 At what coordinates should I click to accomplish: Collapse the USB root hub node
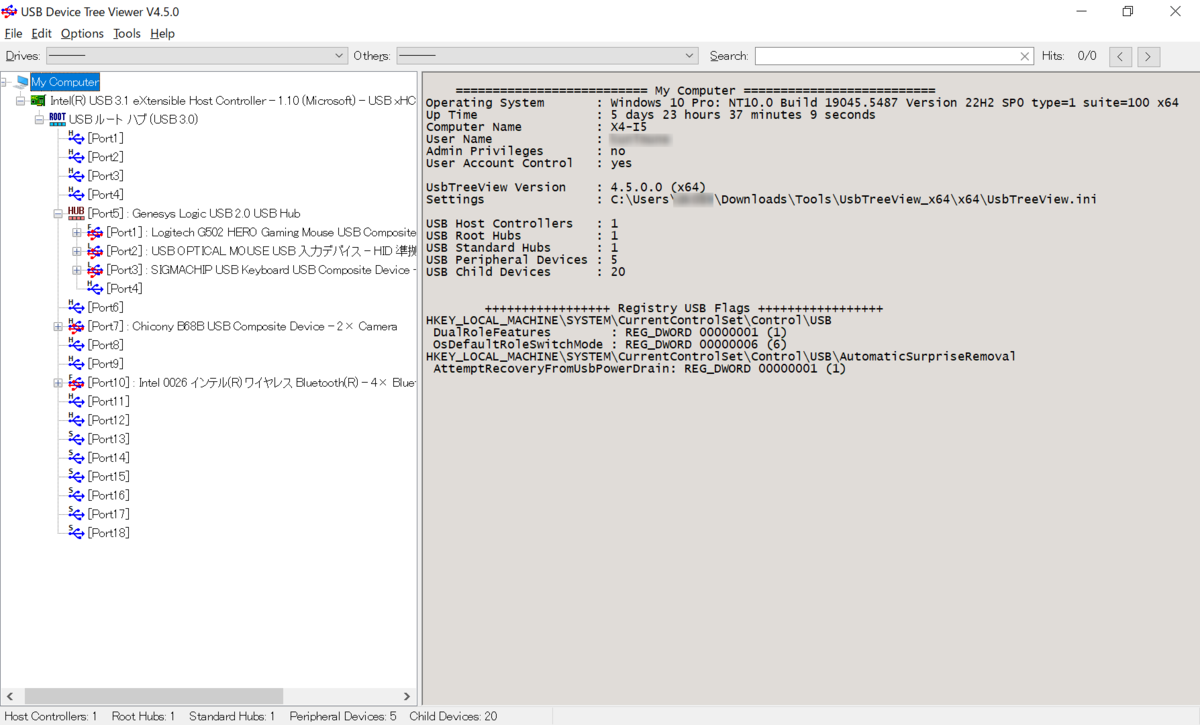[40, 119]
